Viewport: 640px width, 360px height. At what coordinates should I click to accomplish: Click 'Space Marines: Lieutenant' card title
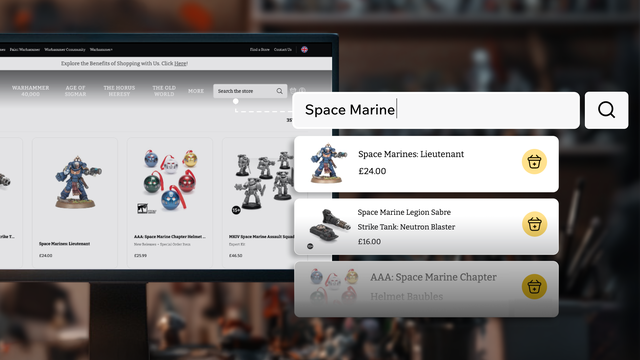[x=64, y=244]
